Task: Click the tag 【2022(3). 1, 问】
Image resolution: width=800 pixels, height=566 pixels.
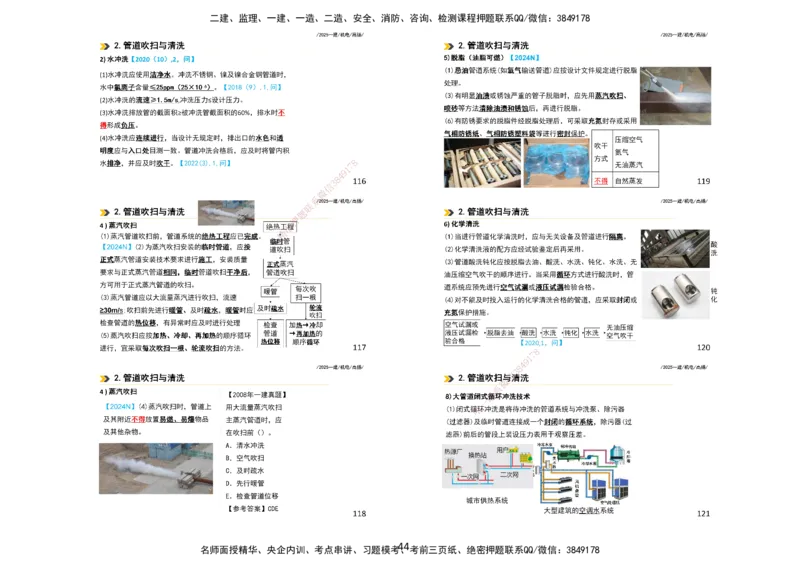Action: (x=205, y=163)
